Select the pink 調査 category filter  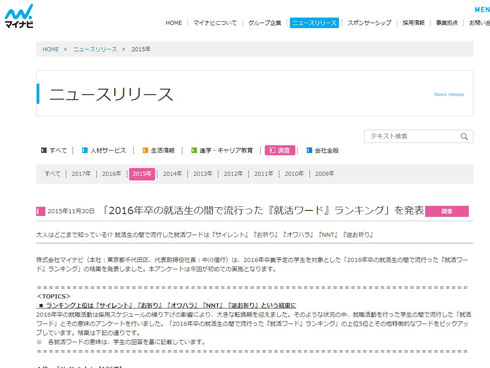pyautogui.click(x=280, y=150)
